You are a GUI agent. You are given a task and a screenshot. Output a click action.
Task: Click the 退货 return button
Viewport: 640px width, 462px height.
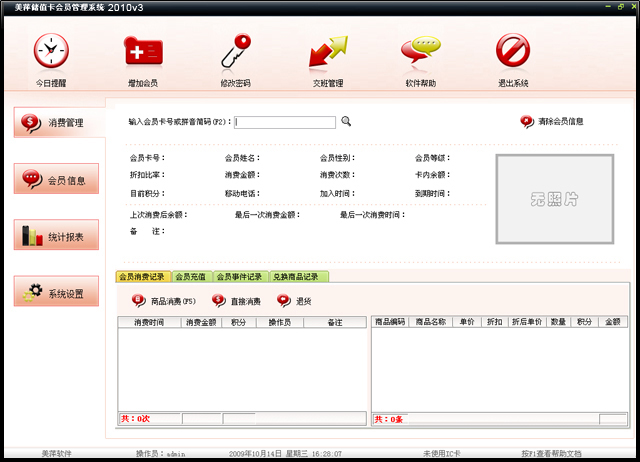tap(295, 300)
